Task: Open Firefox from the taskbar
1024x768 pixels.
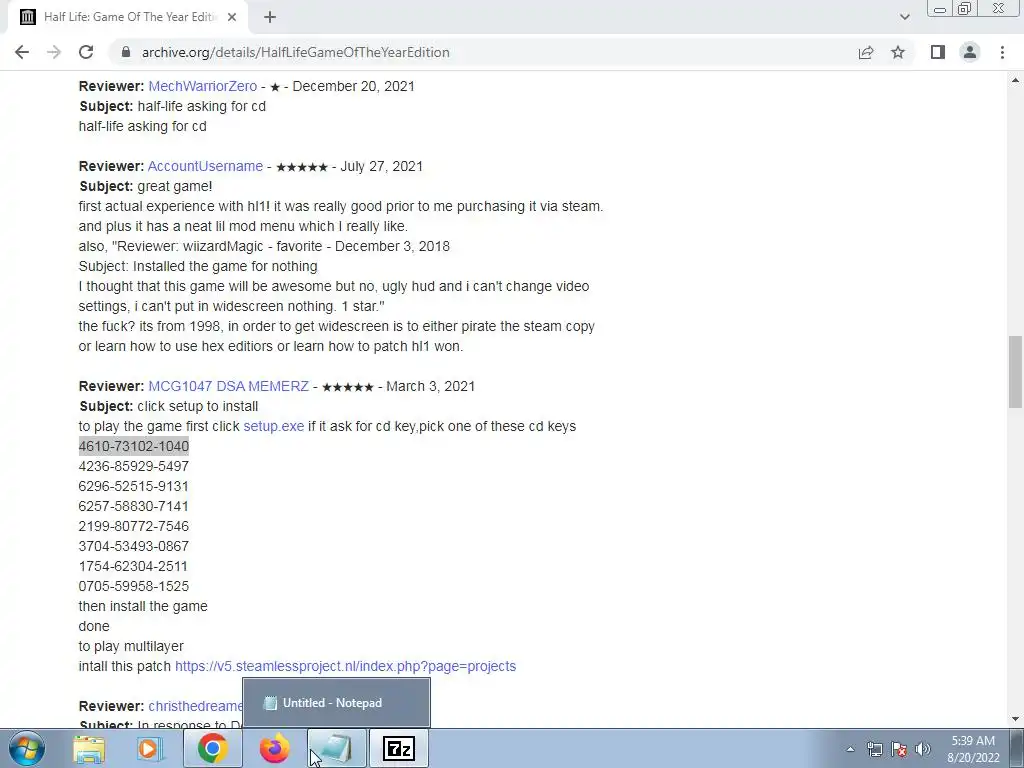Action: point(274,748)
